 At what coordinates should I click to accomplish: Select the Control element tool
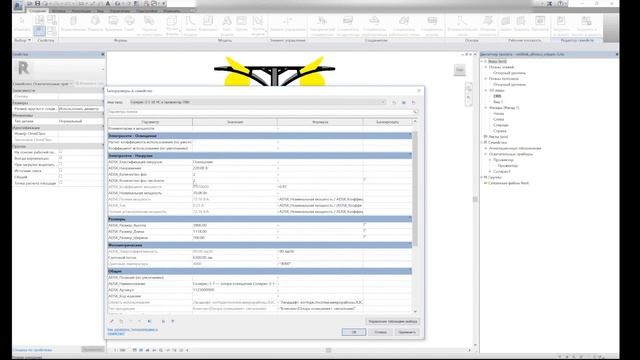[287, 24]
